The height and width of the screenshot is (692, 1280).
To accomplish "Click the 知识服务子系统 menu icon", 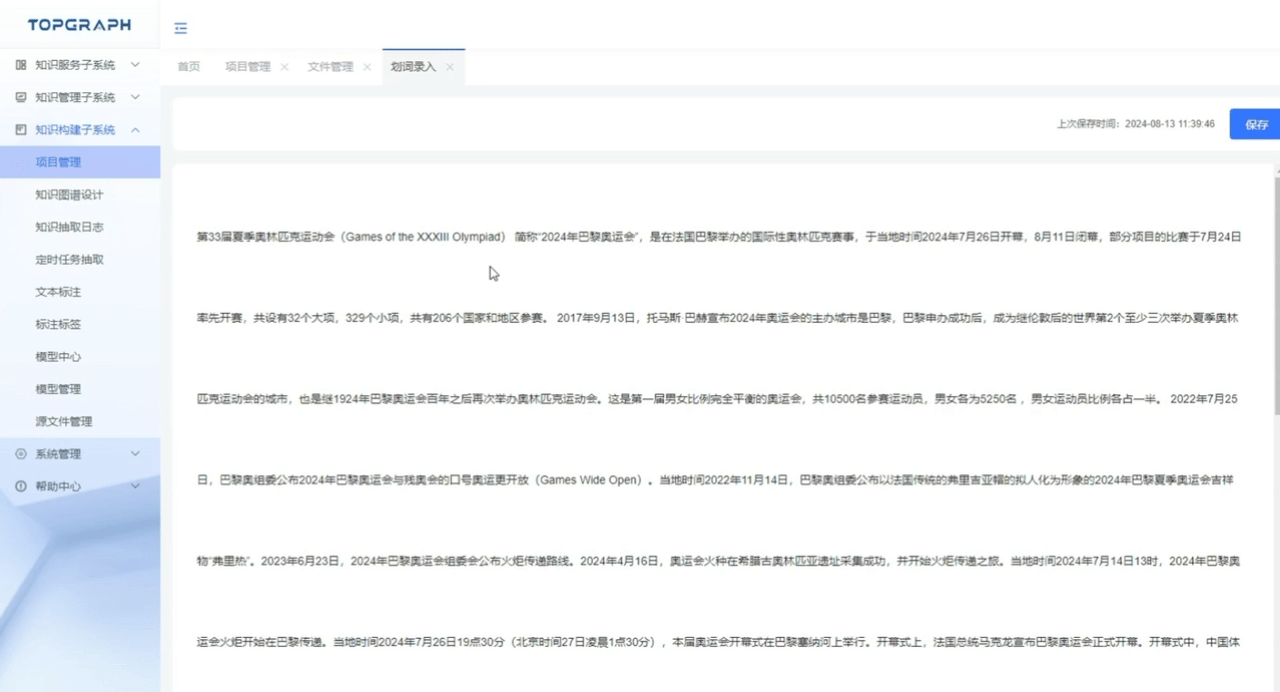I will (x=21, y=65).
